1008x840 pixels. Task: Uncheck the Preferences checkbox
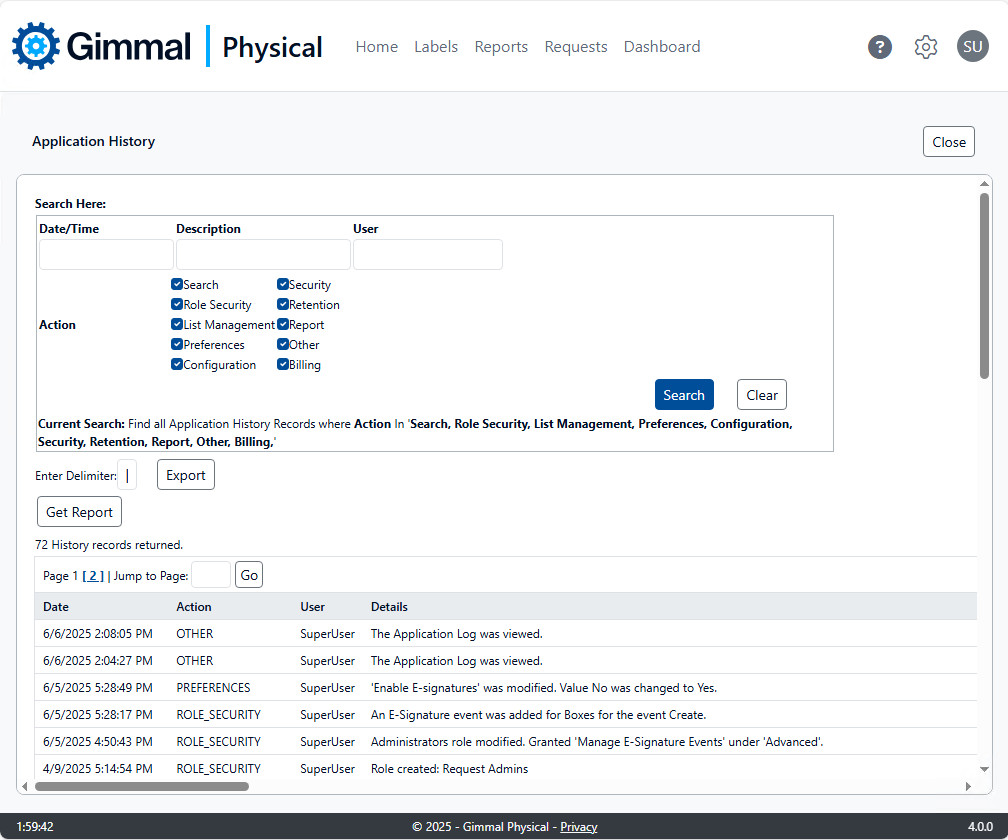[x=177, y=344]
